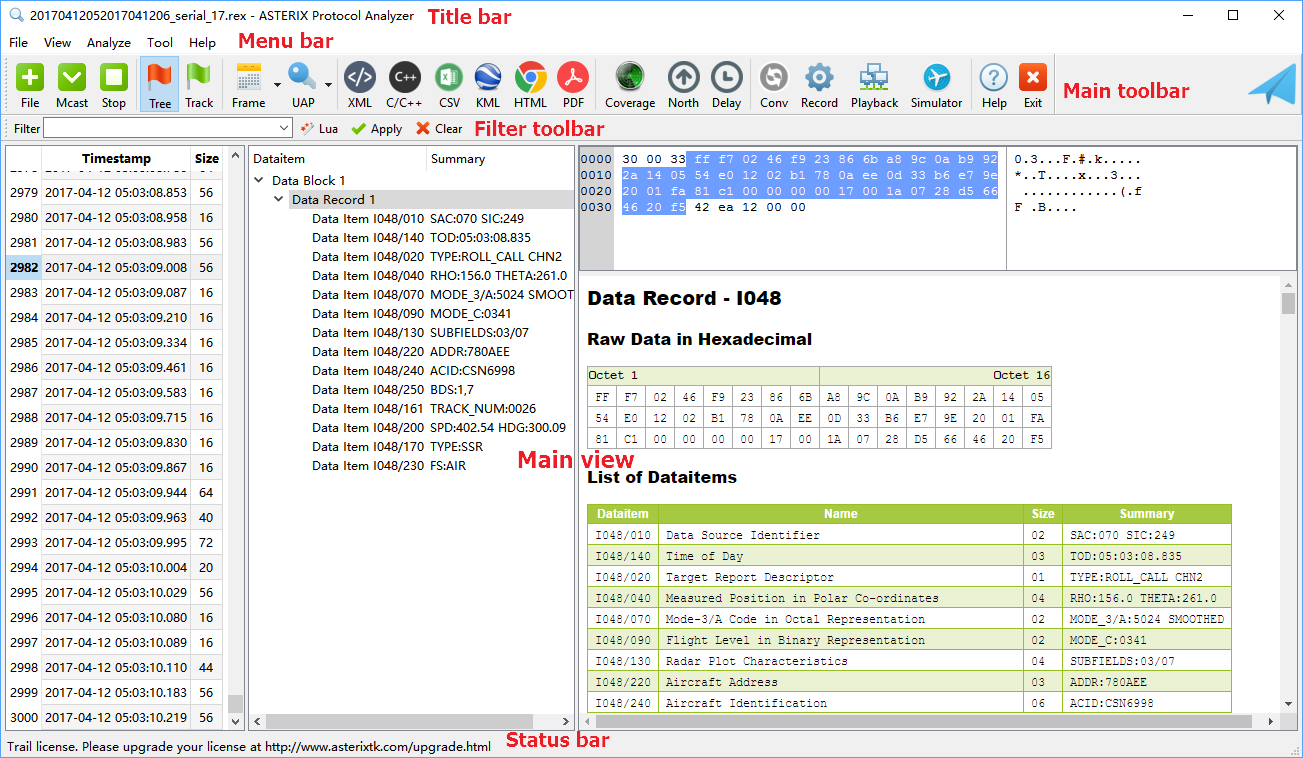Start Mcast capture from toolbar
The height and width of the screenshot is (758, 1303).
72,85
